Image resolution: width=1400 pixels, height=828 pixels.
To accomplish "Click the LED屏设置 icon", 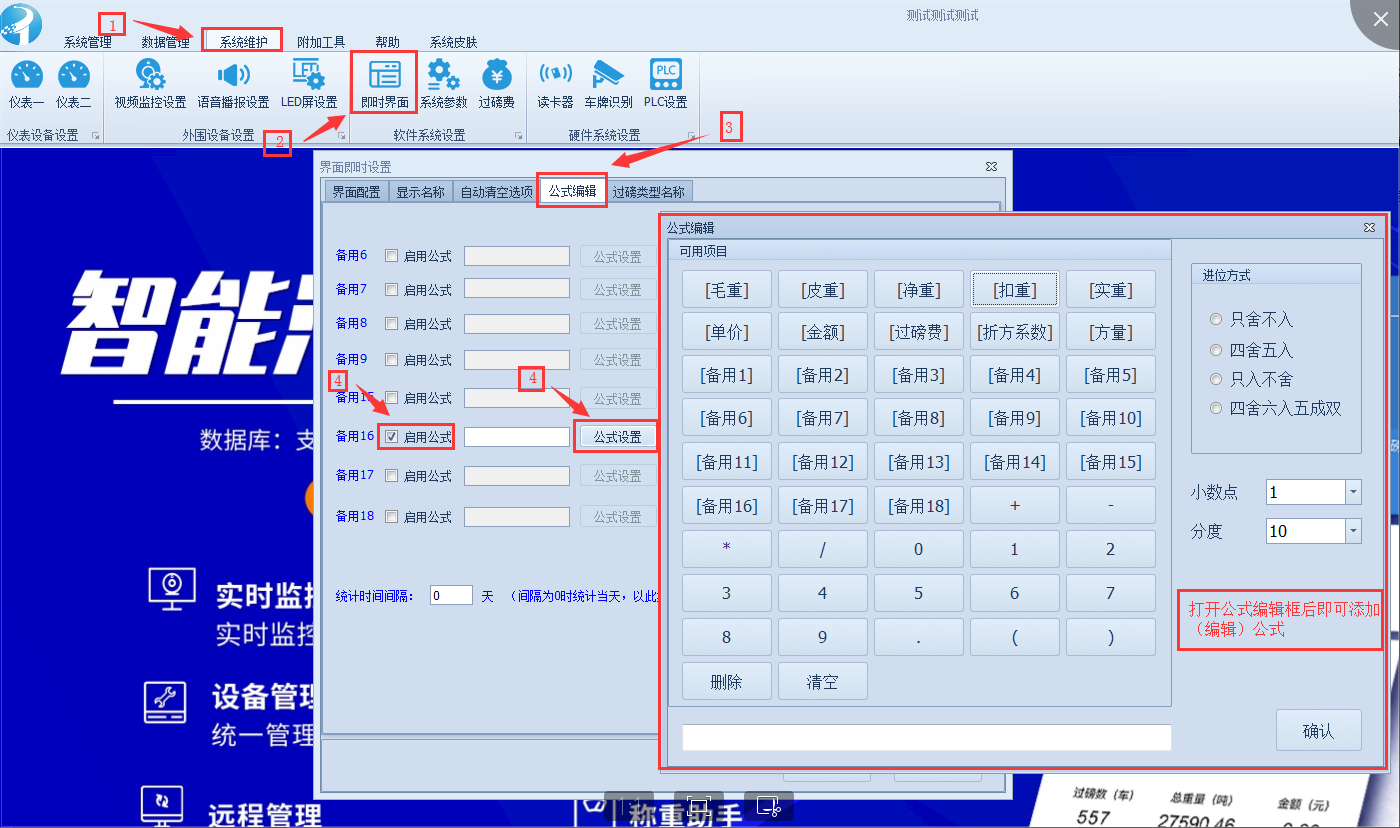I will tap(309, 83).
